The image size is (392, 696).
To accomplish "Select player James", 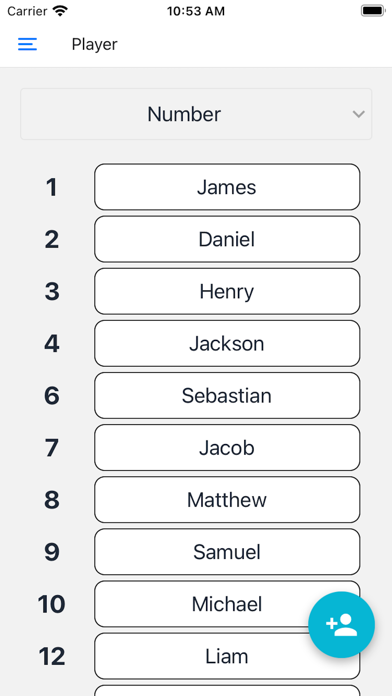I will 227,187.
